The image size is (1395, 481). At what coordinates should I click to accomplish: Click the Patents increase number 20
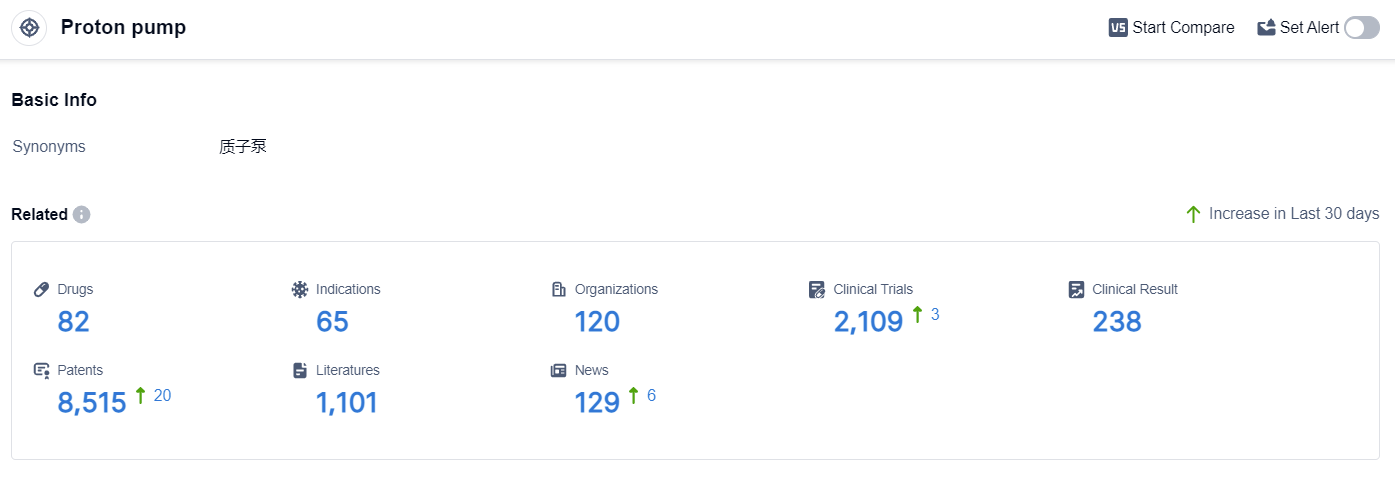162,396
